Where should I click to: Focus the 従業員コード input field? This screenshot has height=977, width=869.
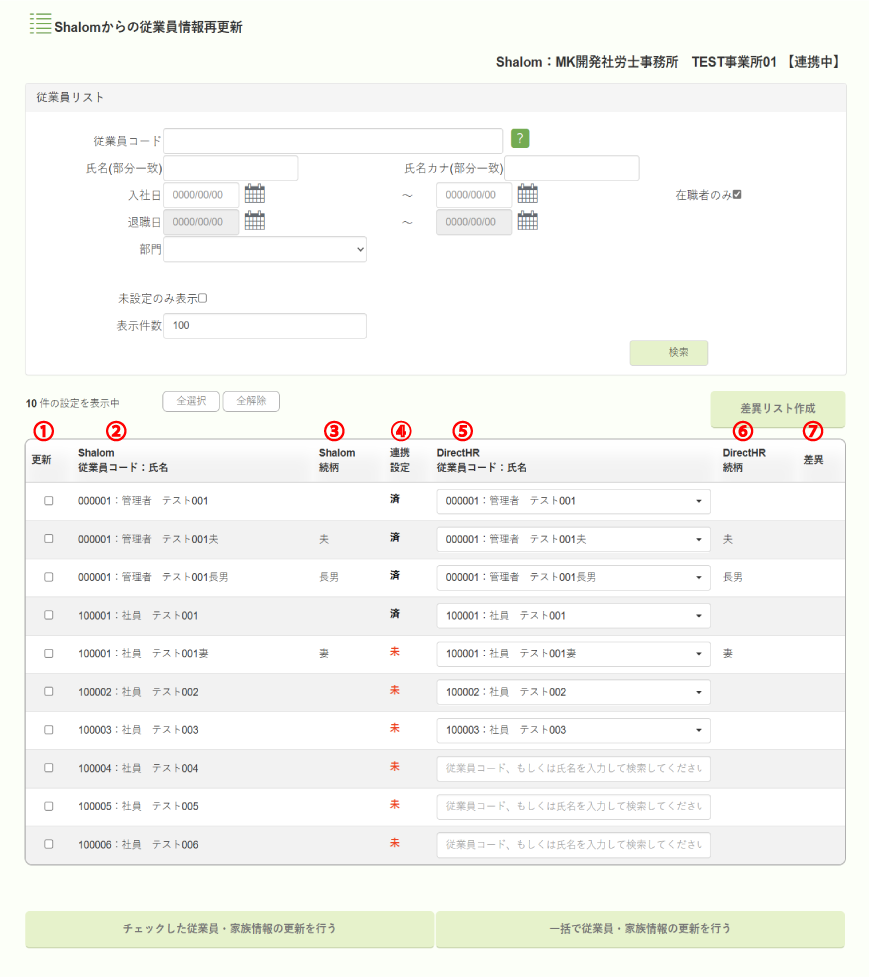coord(333,141)
